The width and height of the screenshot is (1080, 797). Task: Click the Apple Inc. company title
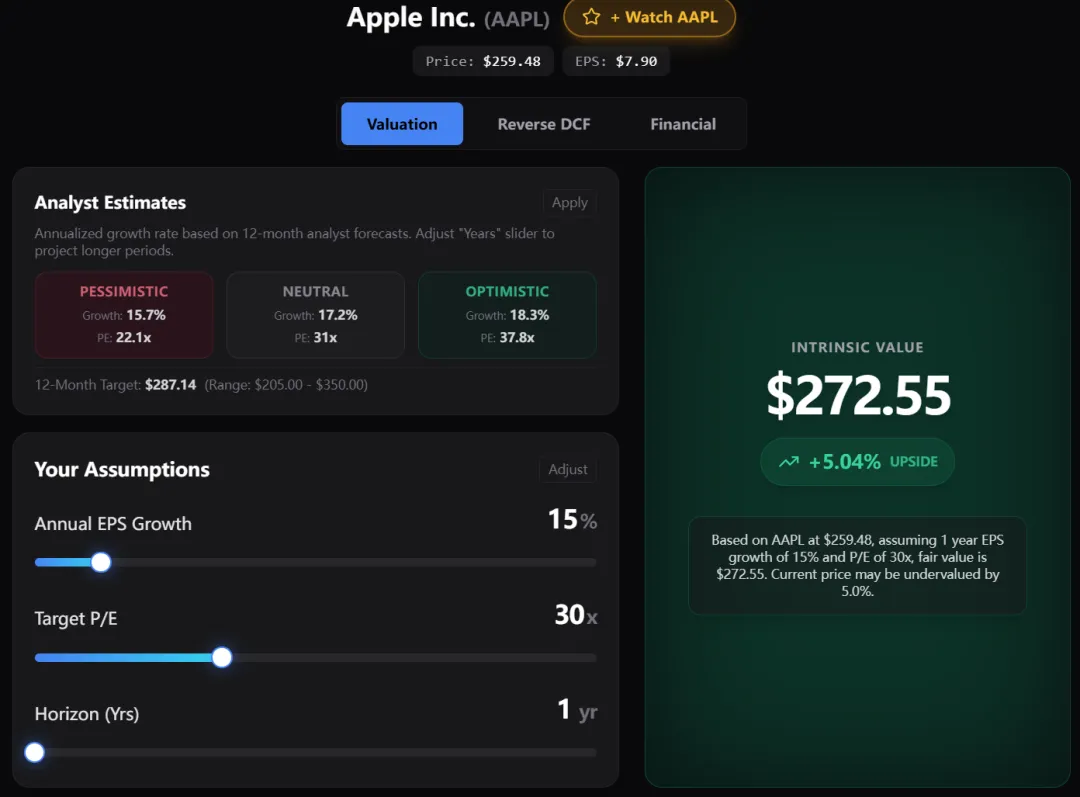click(411, 18)
